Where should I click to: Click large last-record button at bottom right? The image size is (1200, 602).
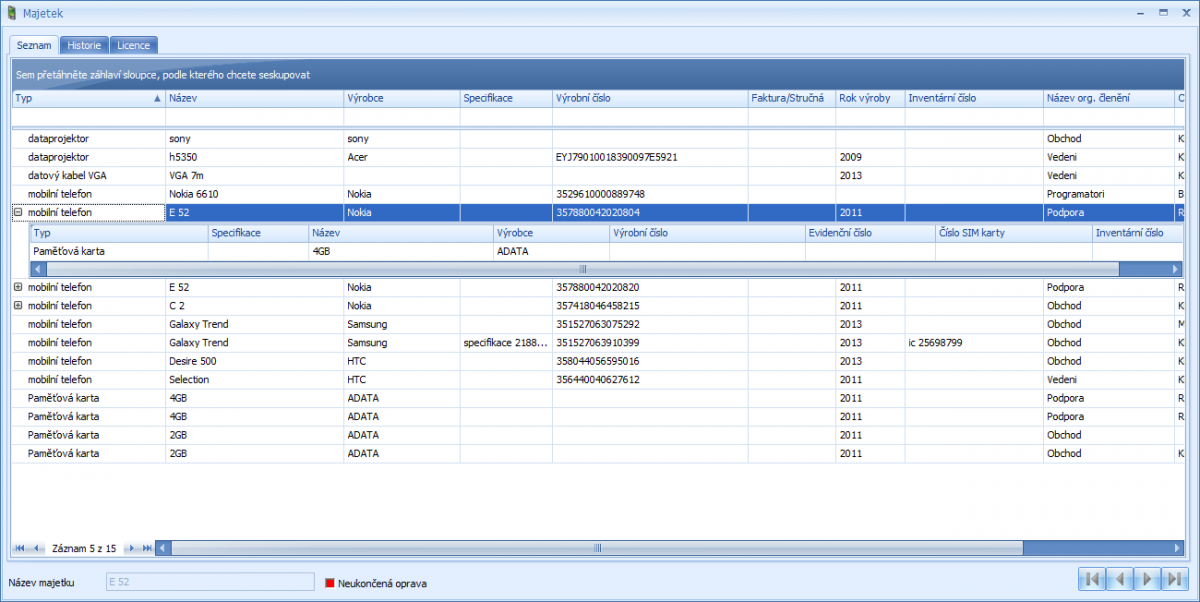tap(1175, 579)
